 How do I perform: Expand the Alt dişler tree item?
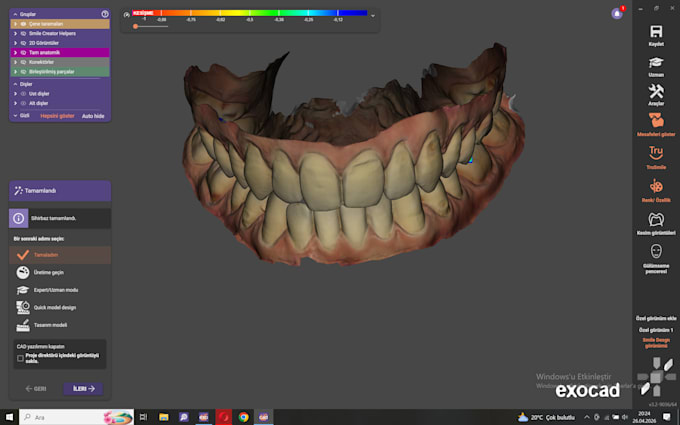15,103
